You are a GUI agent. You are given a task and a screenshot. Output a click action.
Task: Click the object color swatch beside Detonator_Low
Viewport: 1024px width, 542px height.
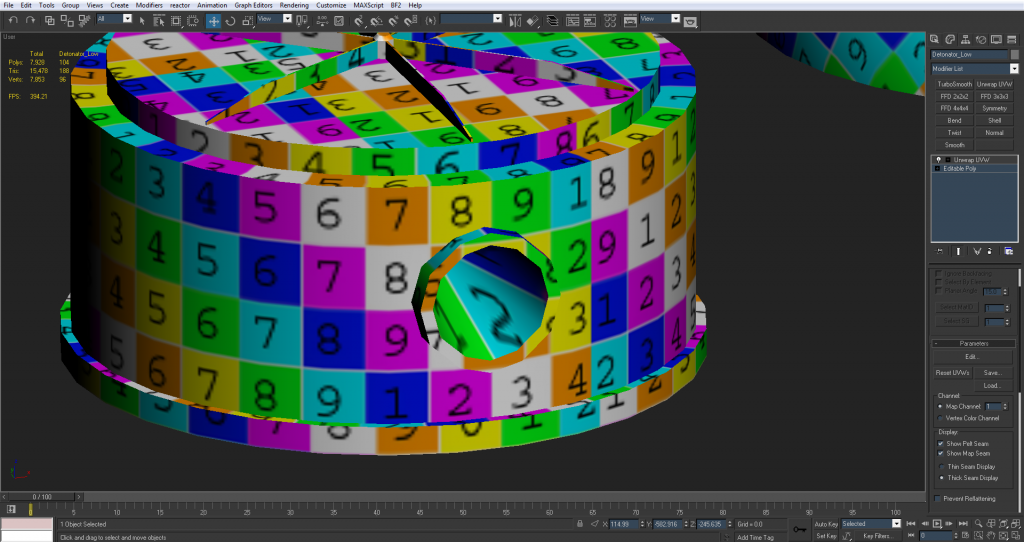[x=1014, y=54]
